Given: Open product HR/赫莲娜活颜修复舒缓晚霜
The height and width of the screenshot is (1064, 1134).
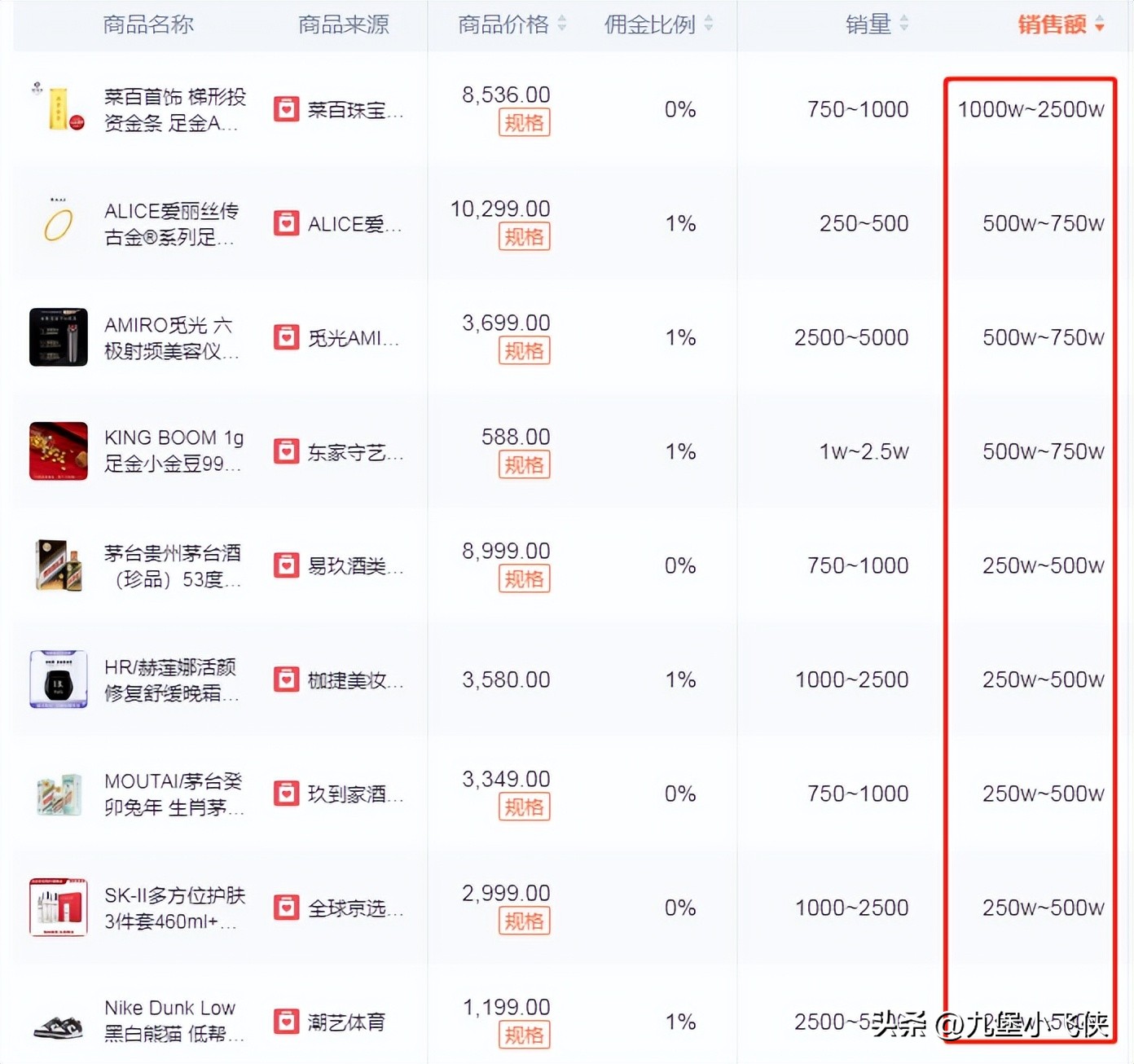Looking at the screenshot, I should point(171,680).
